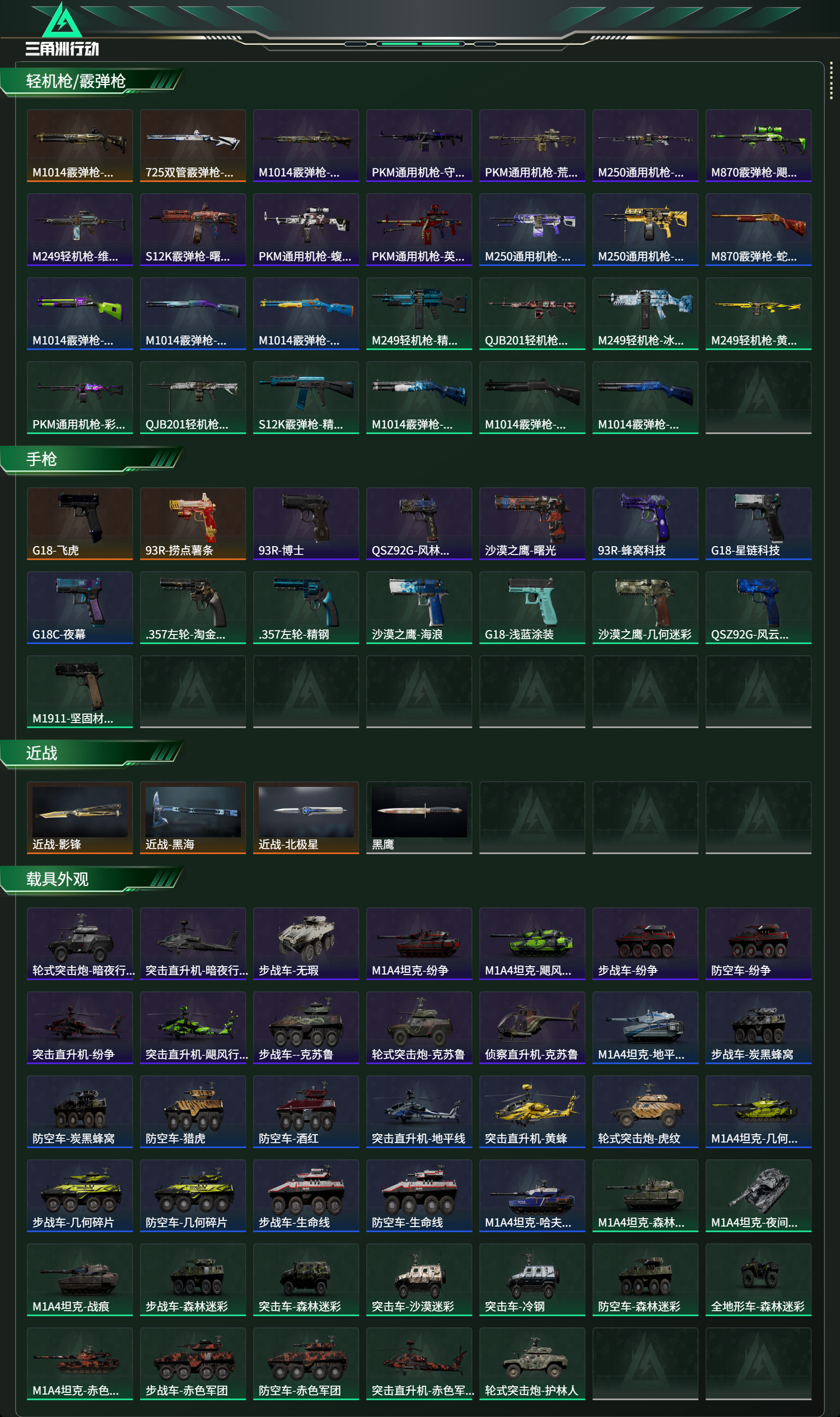Click the 全地形车-森林迷彩 vehicle icon

[758, 1279]
